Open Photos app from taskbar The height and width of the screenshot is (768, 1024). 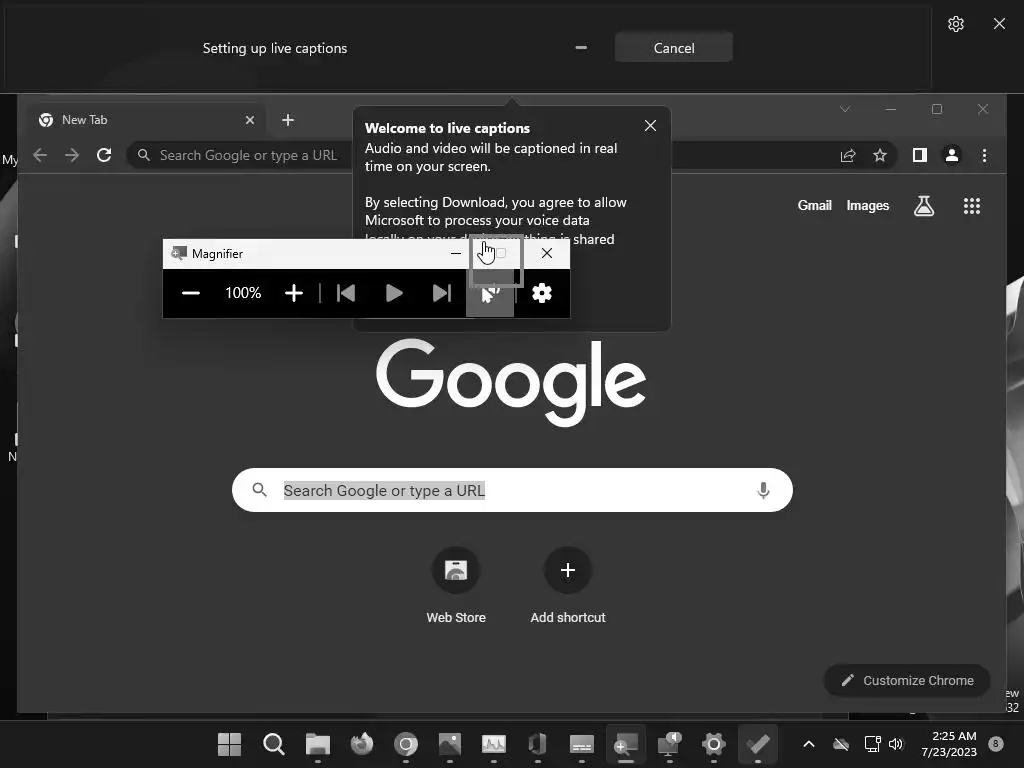449,744
